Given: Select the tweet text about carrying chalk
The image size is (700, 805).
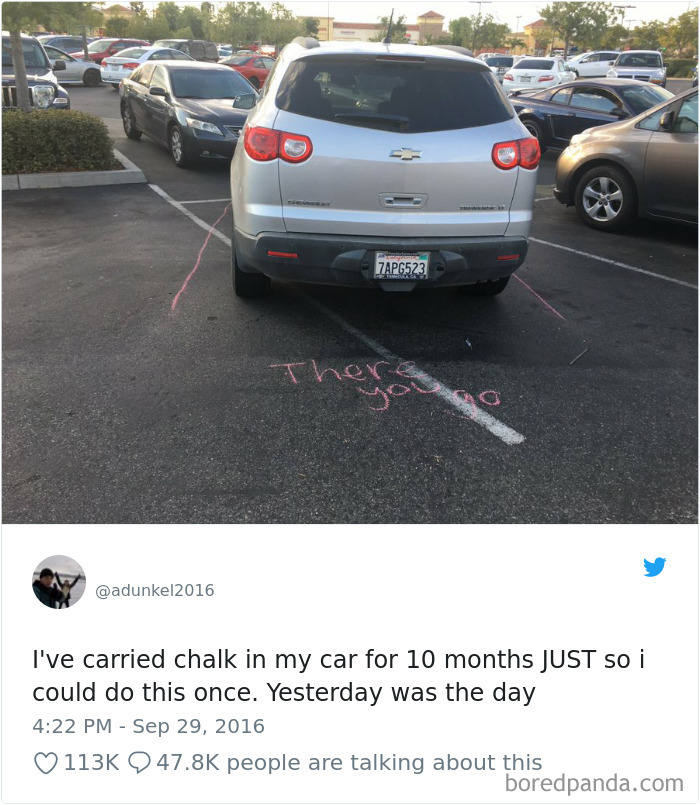Looking at the screenshot, I should click(x=338, y=676).
